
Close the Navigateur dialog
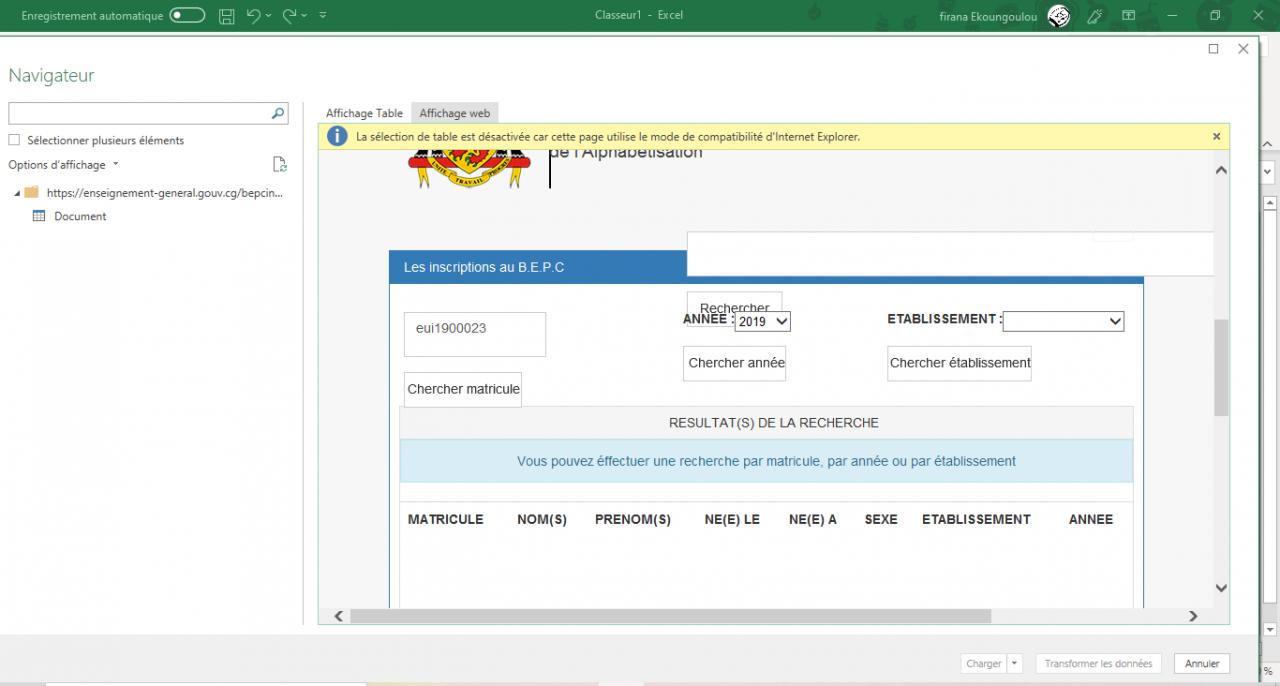[1243, 48]
